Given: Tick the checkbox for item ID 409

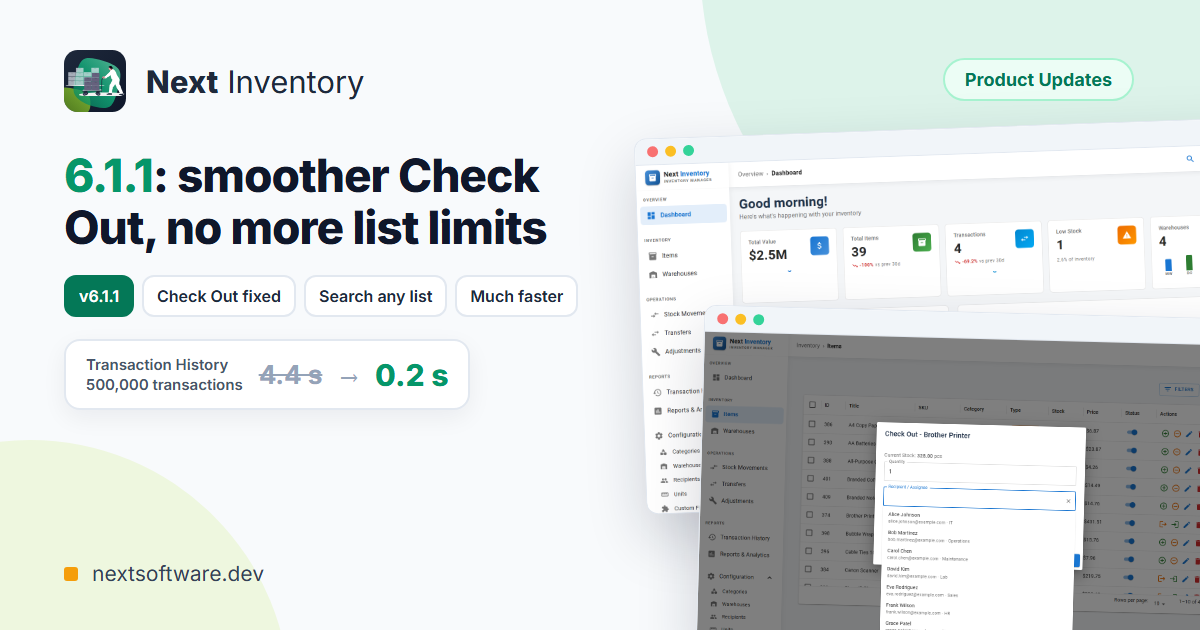Looking at the screenshot, I should (812, 496).
